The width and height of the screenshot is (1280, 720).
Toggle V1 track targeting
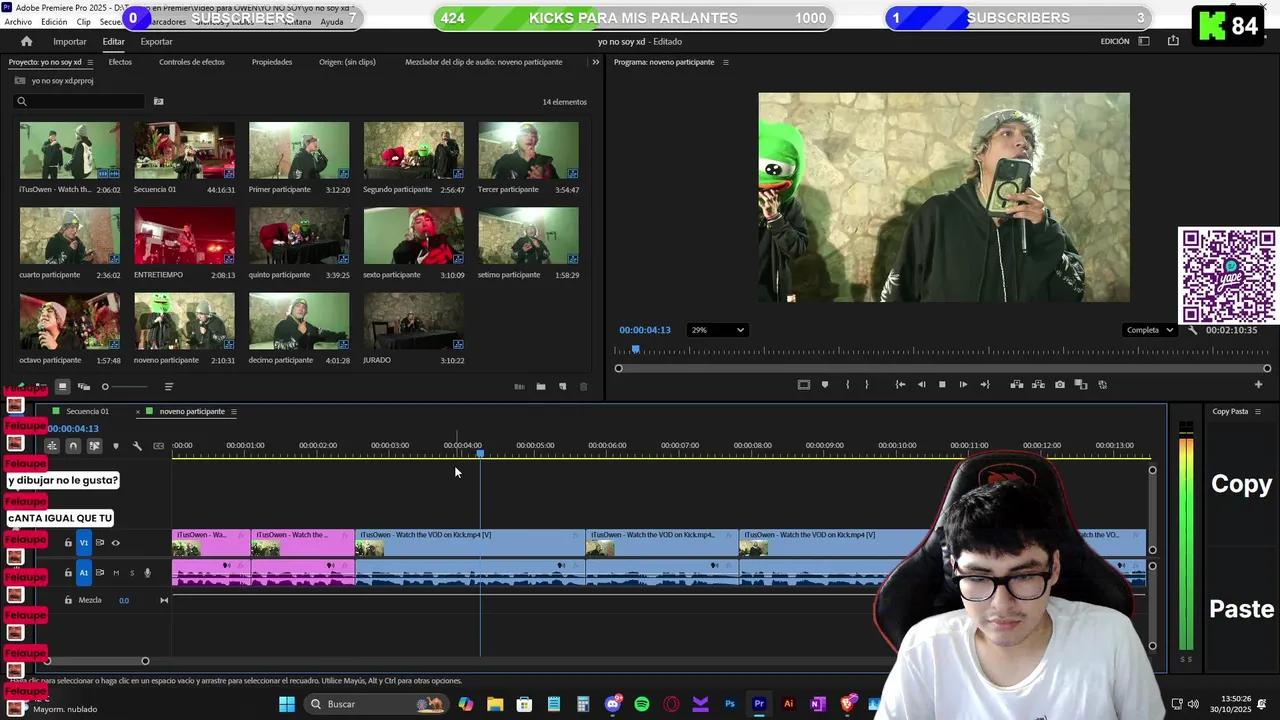[84, 543]
